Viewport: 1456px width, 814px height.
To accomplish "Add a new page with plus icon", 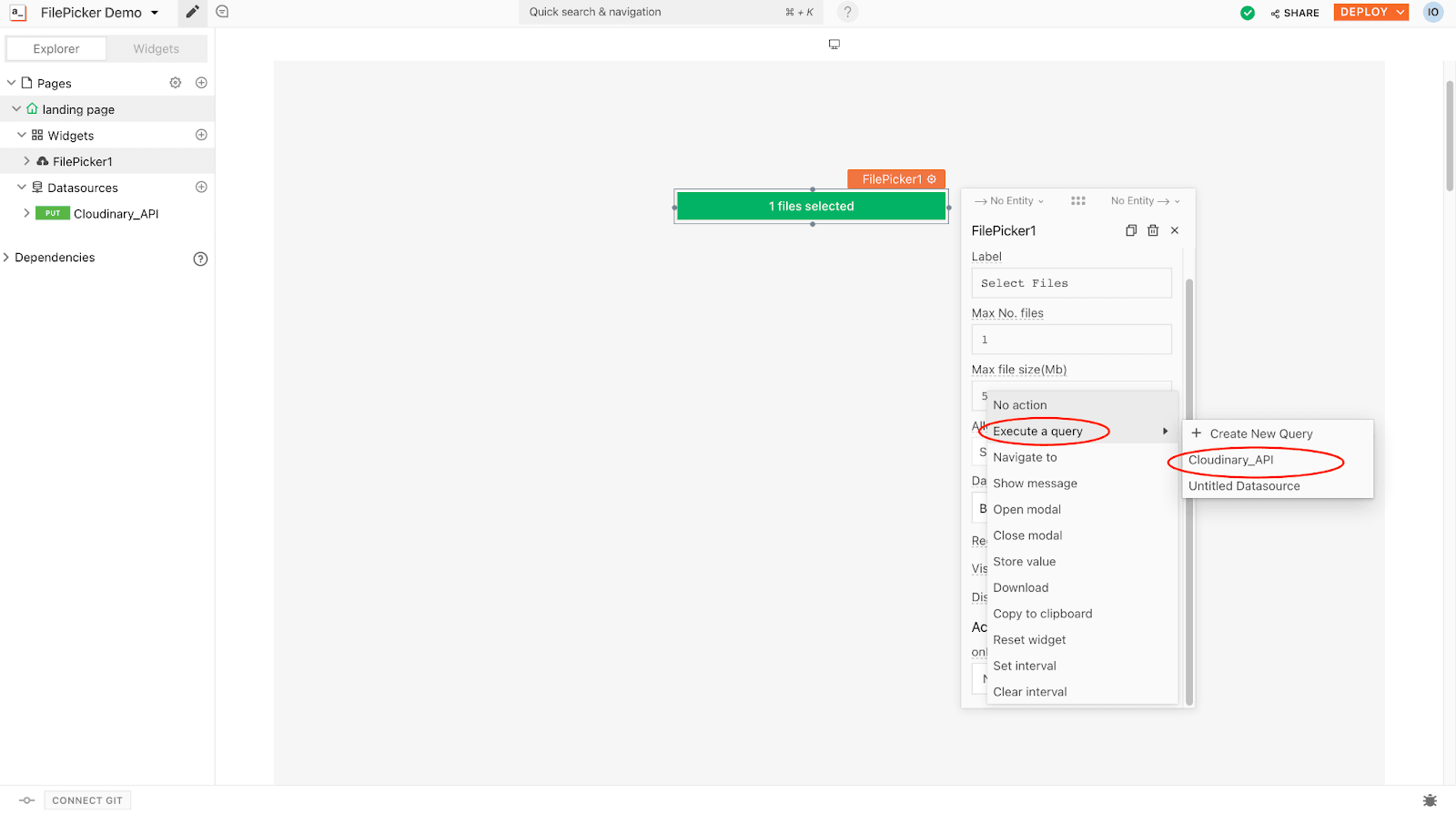I will point(201,83).
